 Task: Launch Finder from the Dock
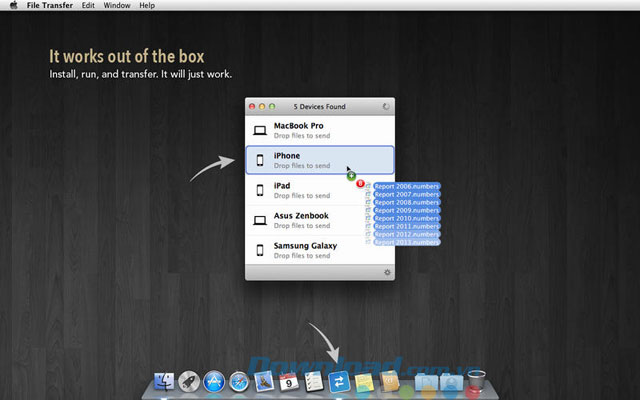(x=164, y=382)
